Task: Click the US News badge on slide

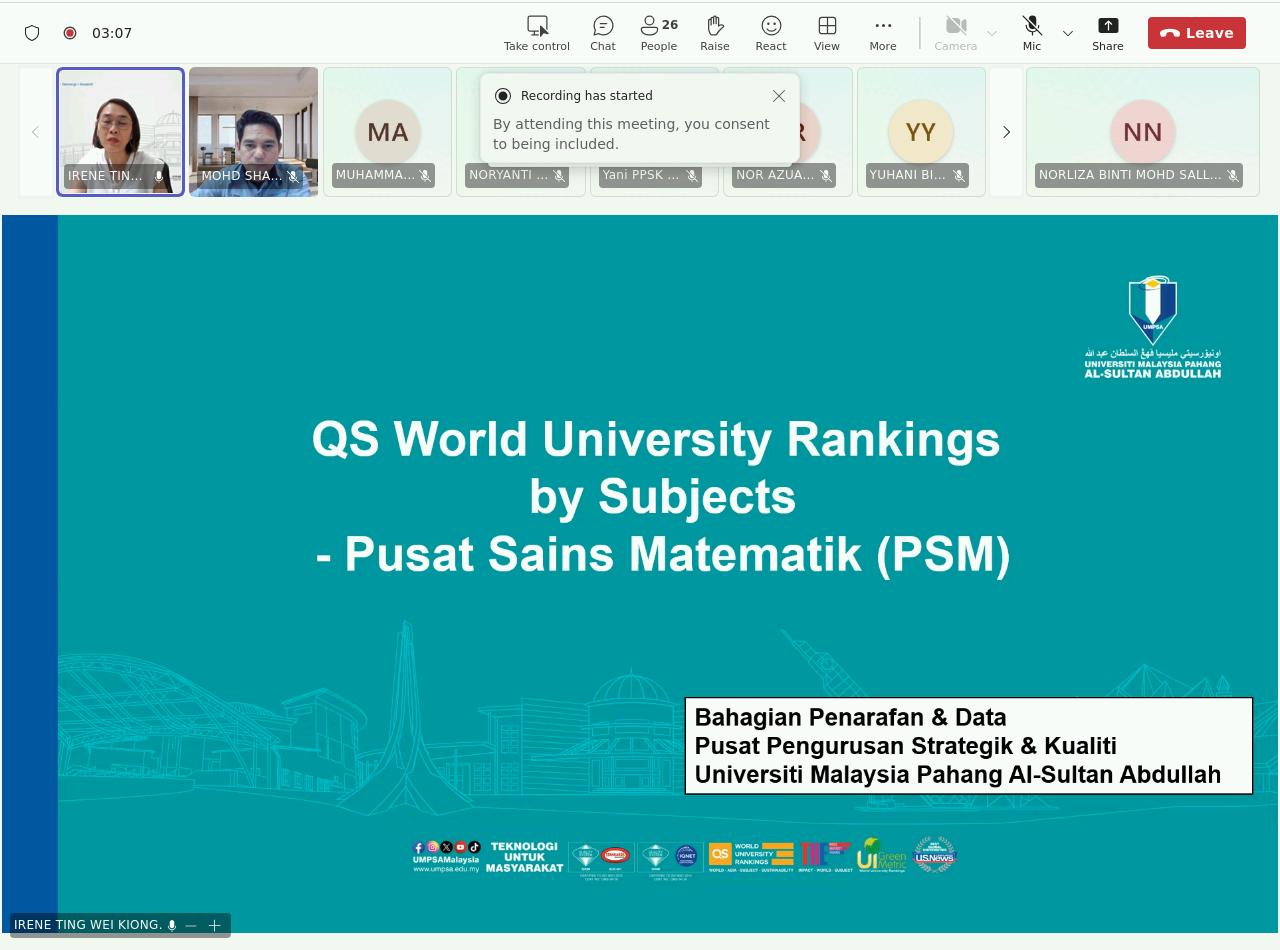Action: (x=934, y=856)
